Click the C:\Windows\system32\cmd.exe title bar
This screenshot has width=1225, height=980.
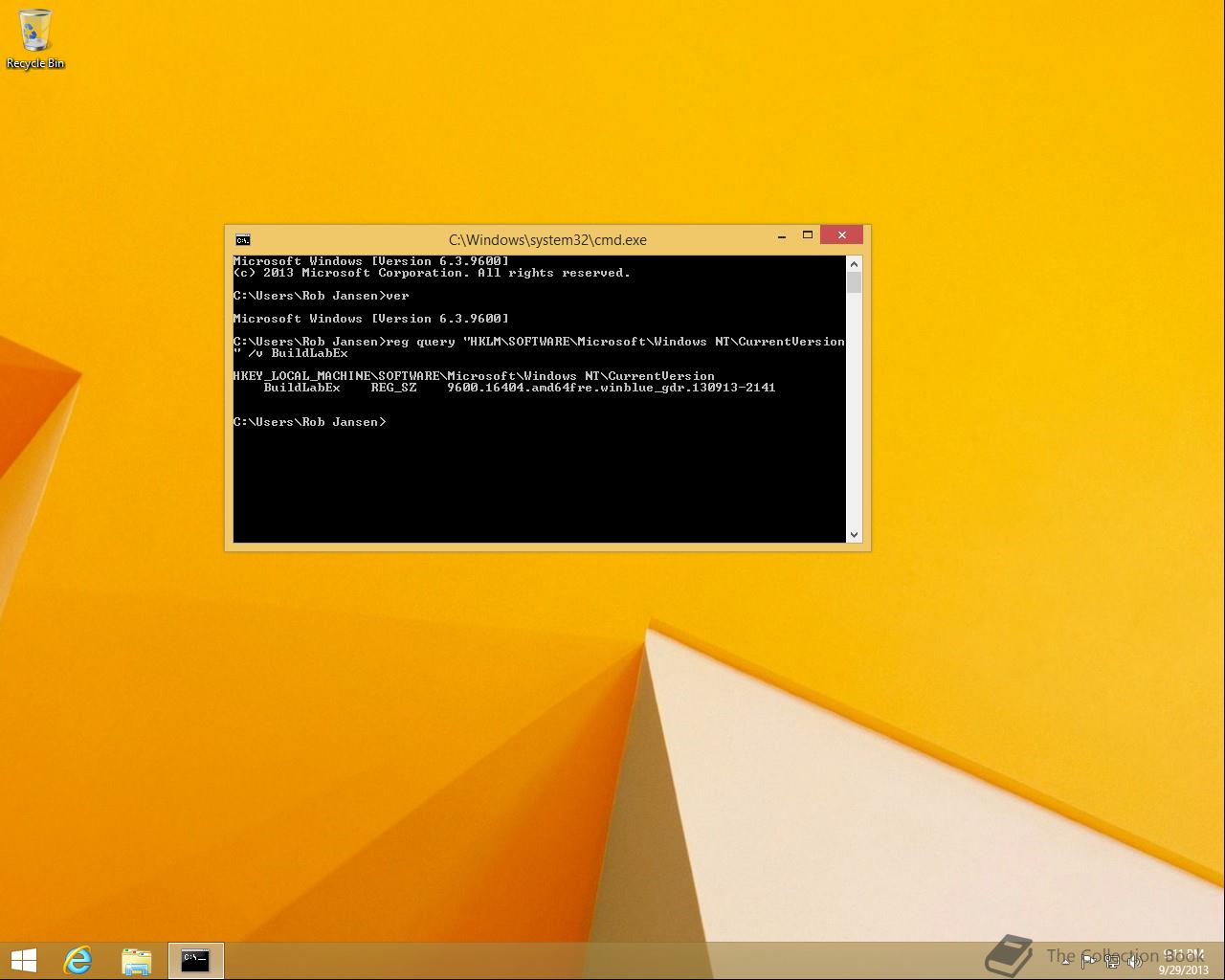(547, 240)
